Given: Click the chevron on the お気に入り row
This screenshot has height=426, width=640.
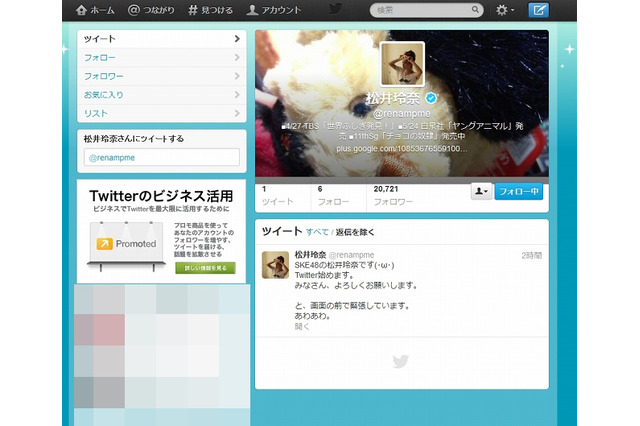Looking at the screenshot, I should tap(237, 95).
